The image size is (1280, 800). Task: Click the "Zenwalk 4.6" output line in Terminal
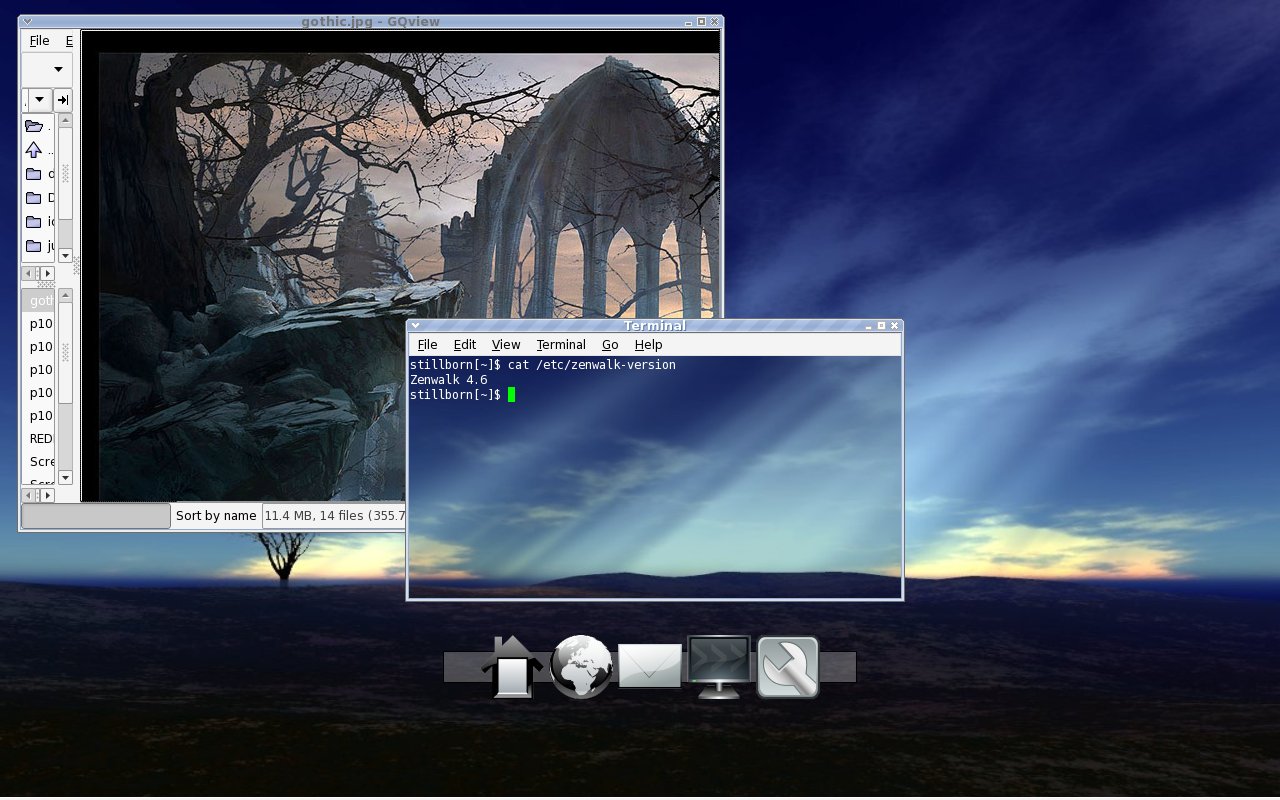tap(449, 380)
